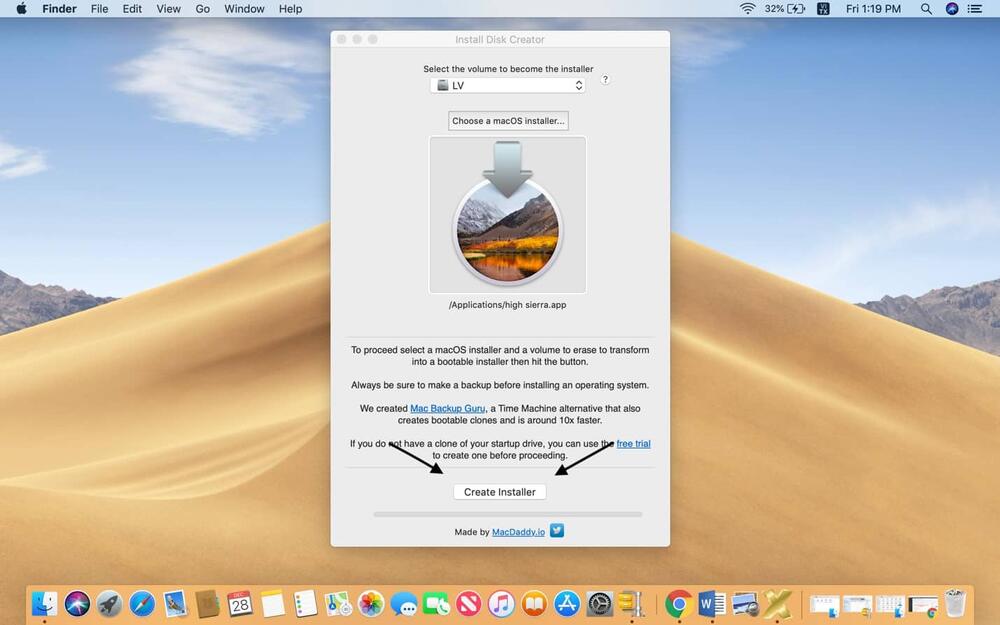Open the Window menu
1000x625 pixels.
click(243, 9)
